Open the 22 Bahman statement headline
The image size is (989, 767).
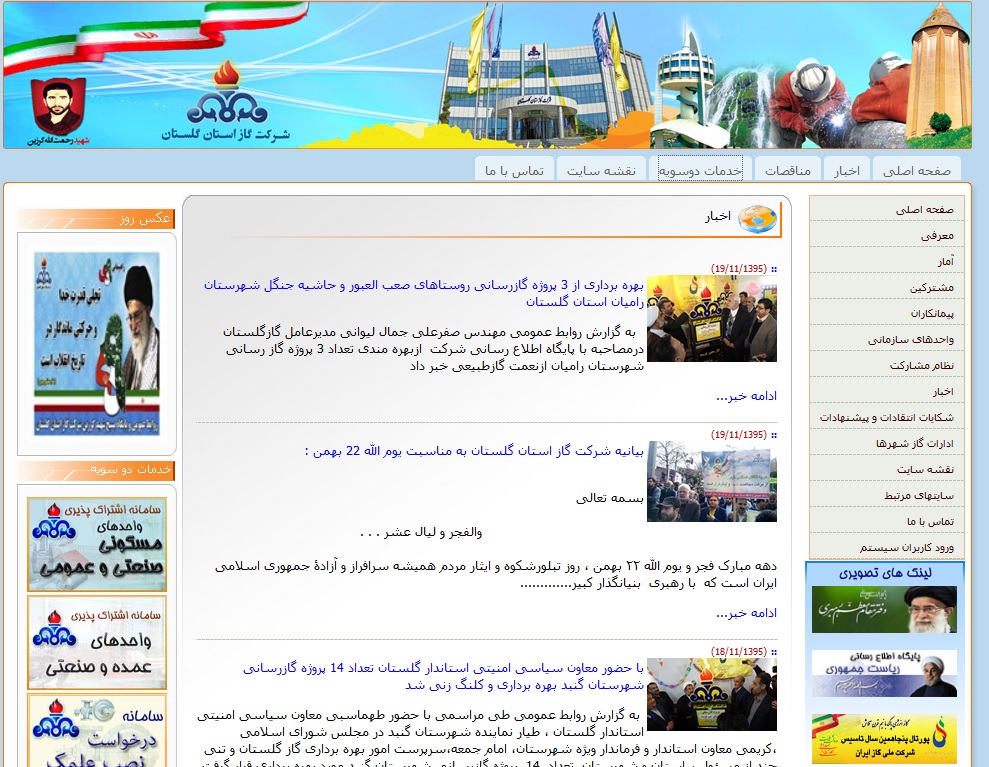[x=474, y=451]
